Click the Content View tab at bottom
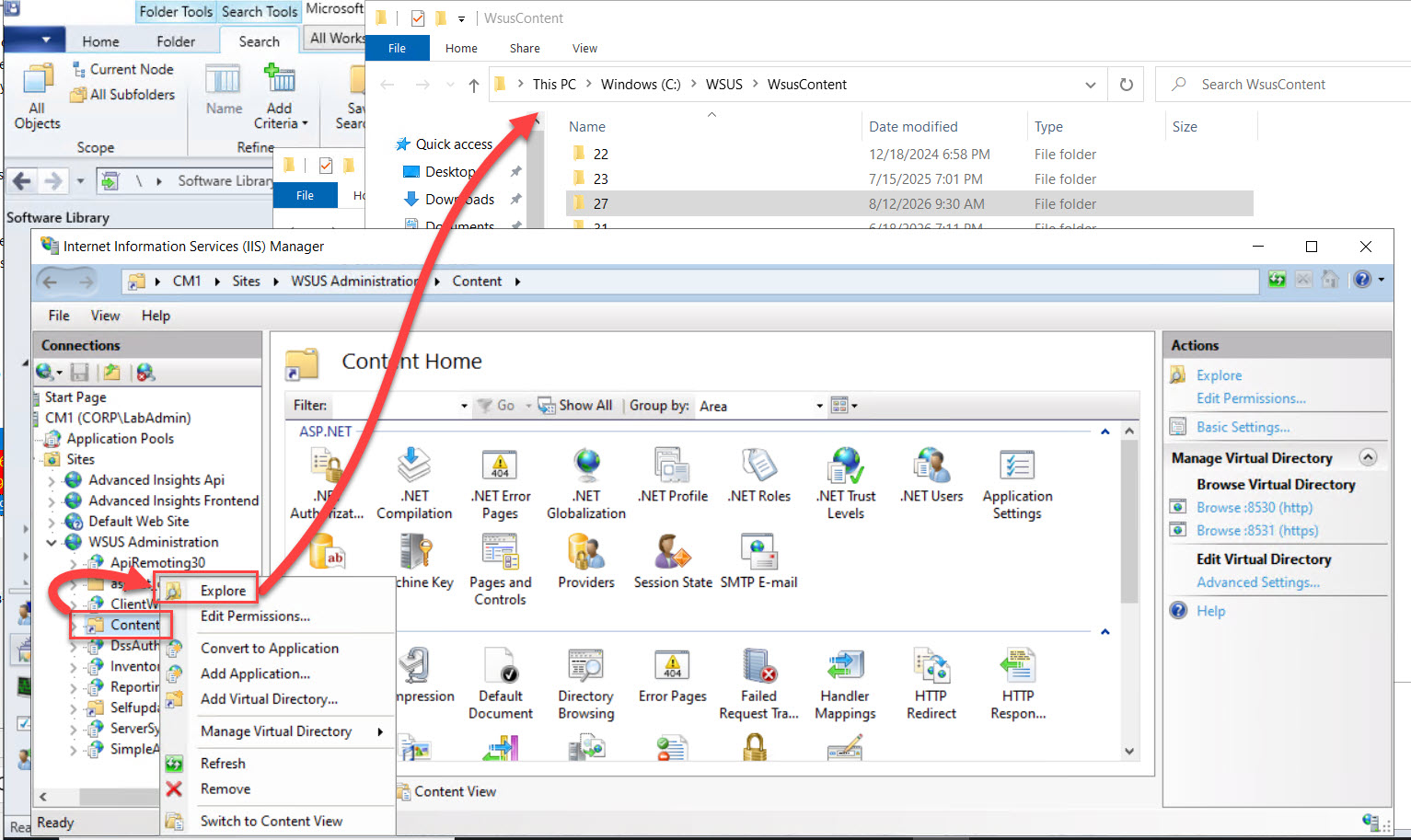The width and height of the screenshot is (1411, 840). coord(446,791)
